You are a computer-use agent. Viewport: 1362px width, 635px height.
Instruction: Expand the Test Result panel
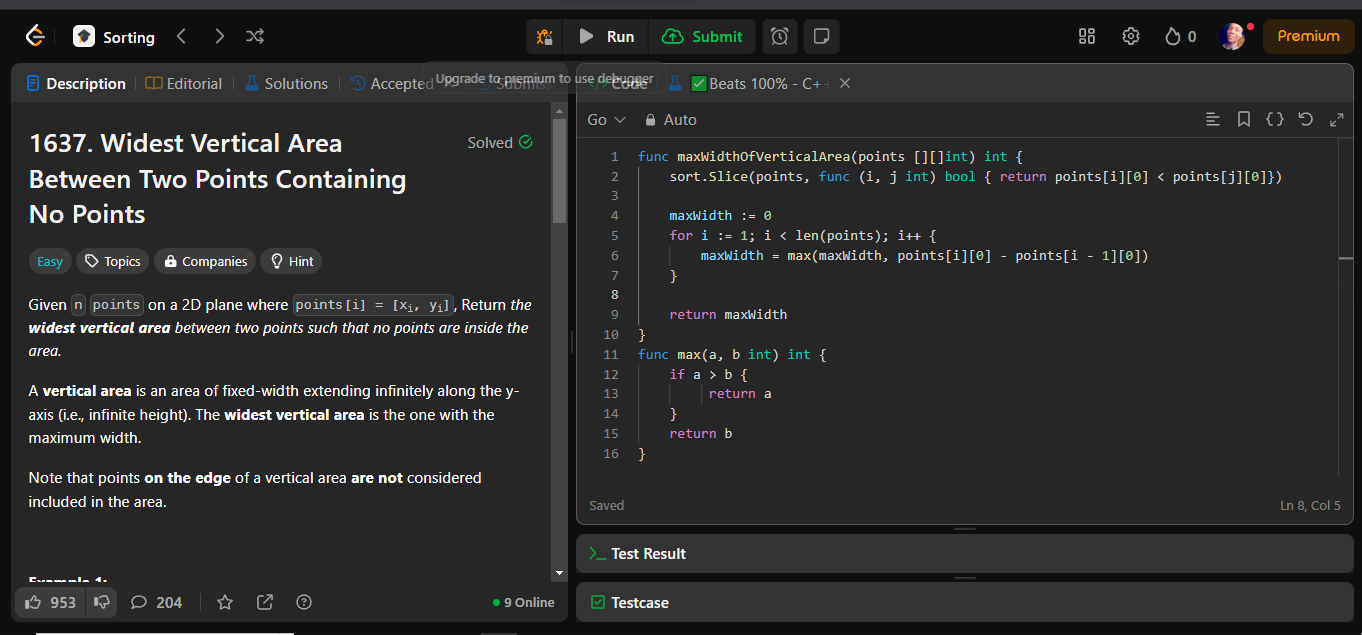click(648, 553)
